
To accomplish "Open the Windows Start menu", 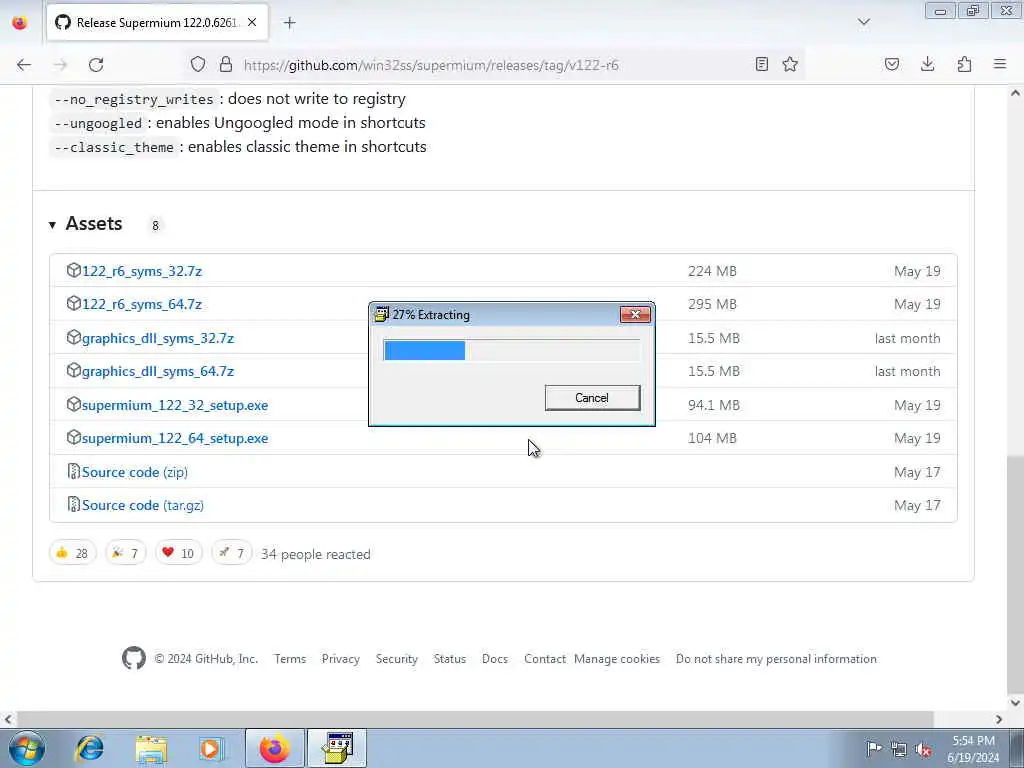I will (27, 748).
